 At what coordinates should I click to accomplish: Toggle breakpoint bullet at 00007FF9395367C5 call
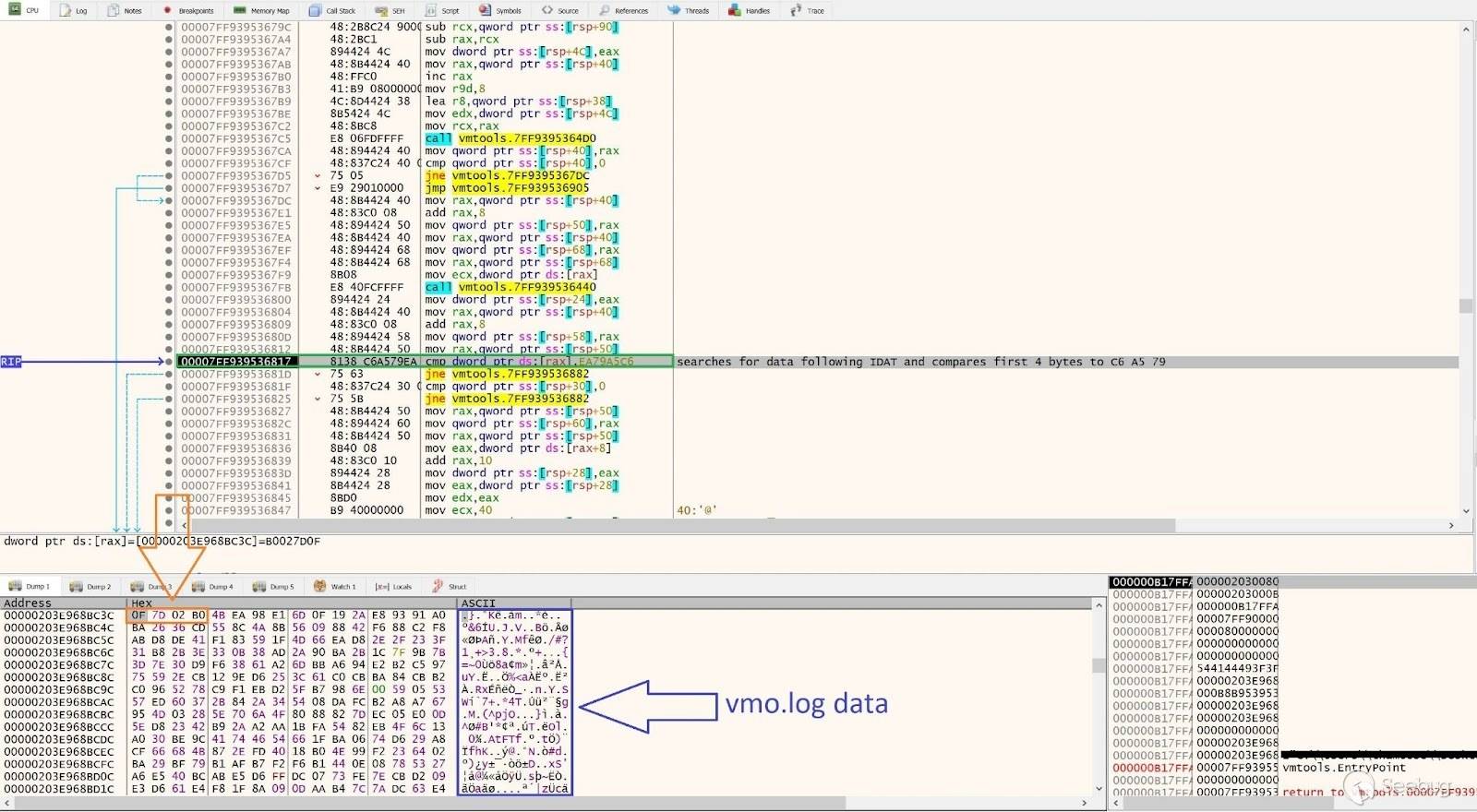169,138
